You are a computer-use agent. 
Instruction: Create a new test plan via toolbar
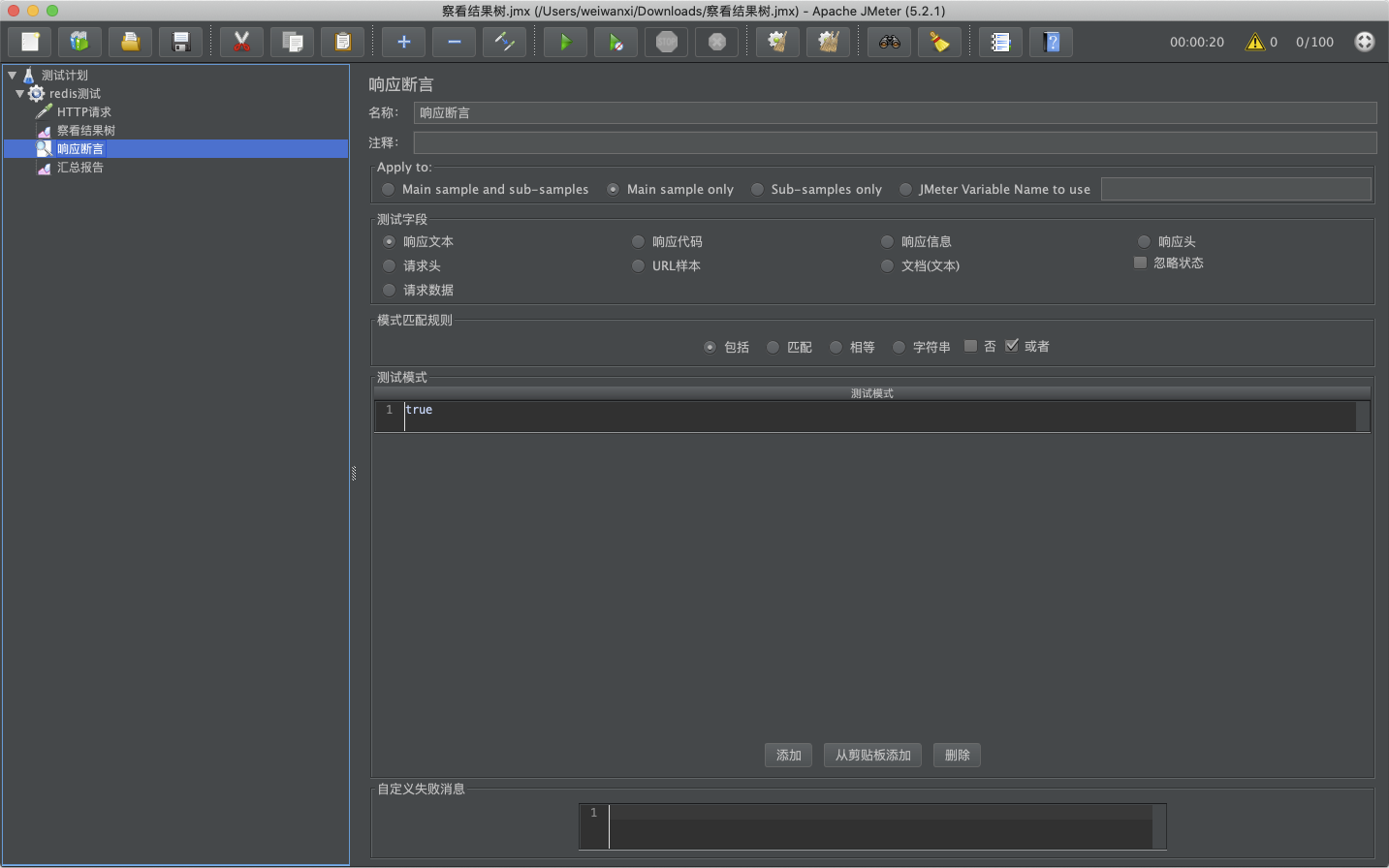coord(30,42)
